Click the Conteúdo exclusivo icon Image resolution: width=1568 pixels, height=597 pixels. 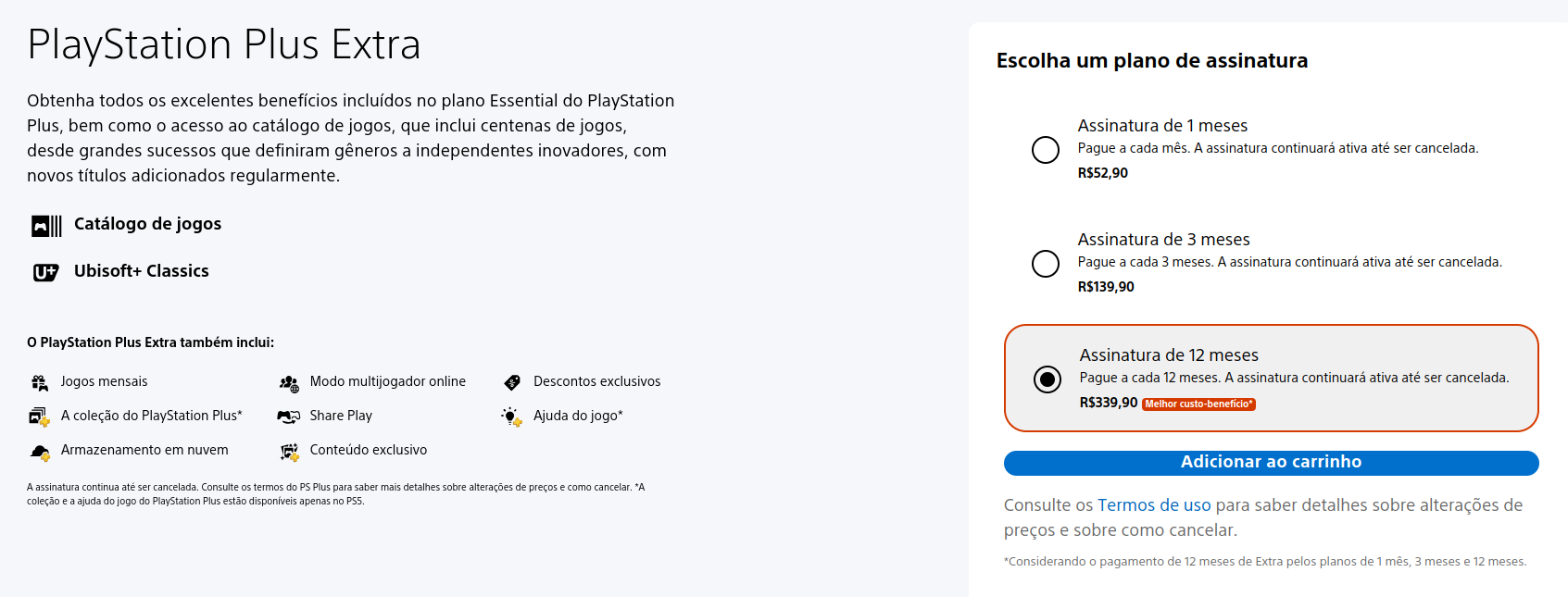(289, 452)
